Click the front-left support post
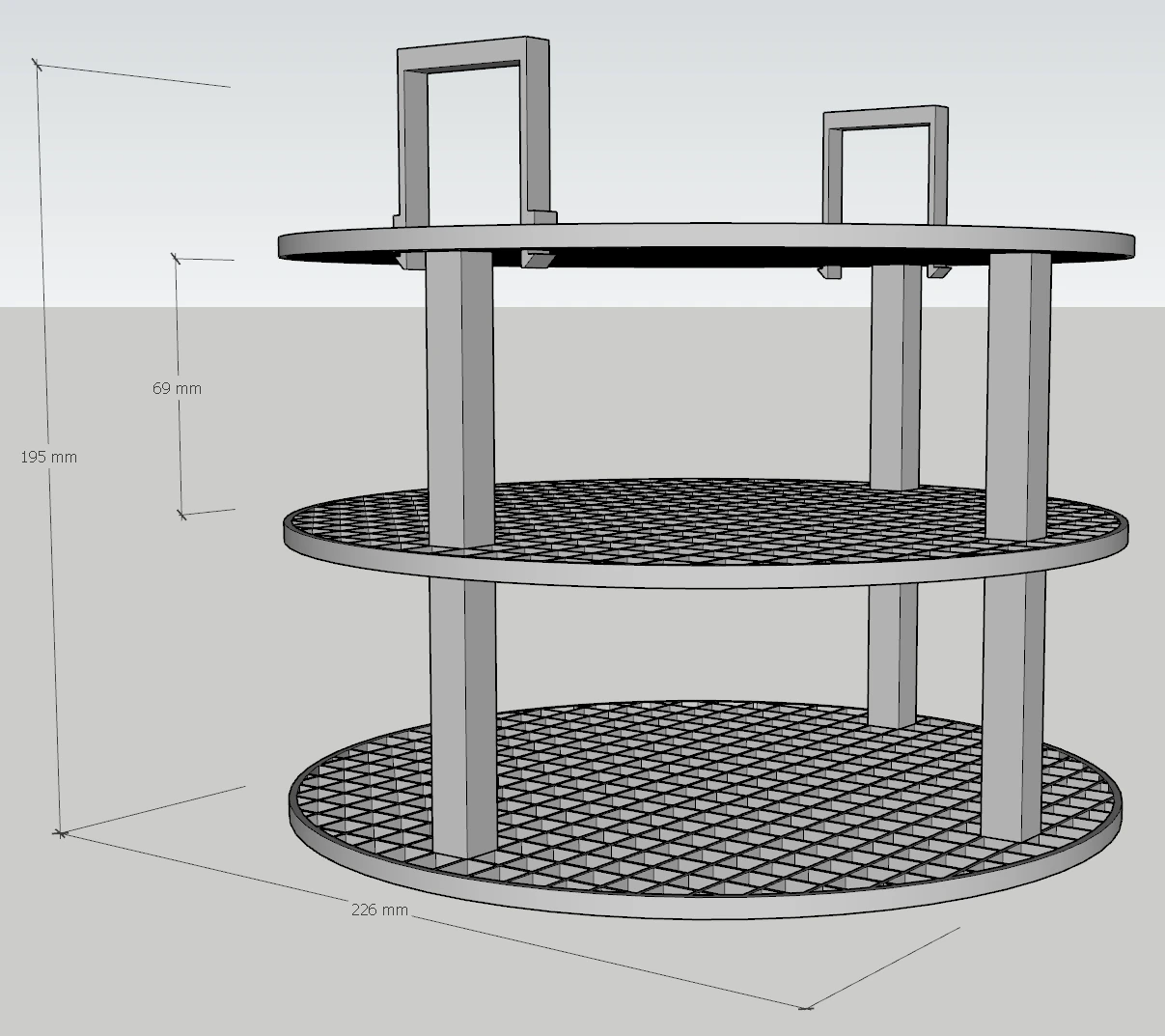Screen dimensions: 1165x1036 tap(460, 386)
